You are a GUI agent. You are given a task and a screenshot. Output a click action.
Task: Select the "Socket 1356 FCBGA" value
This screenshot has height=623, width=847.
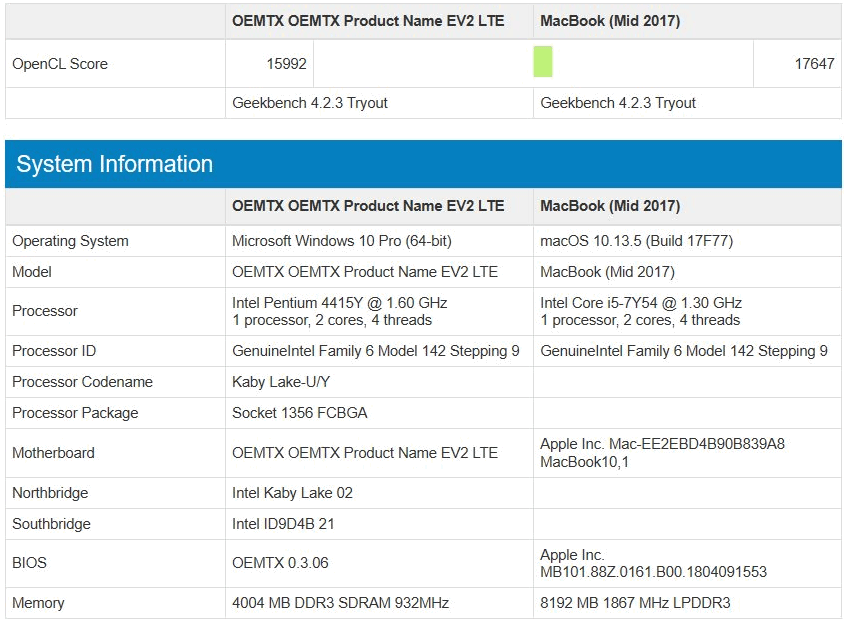[x=300, y=413]
